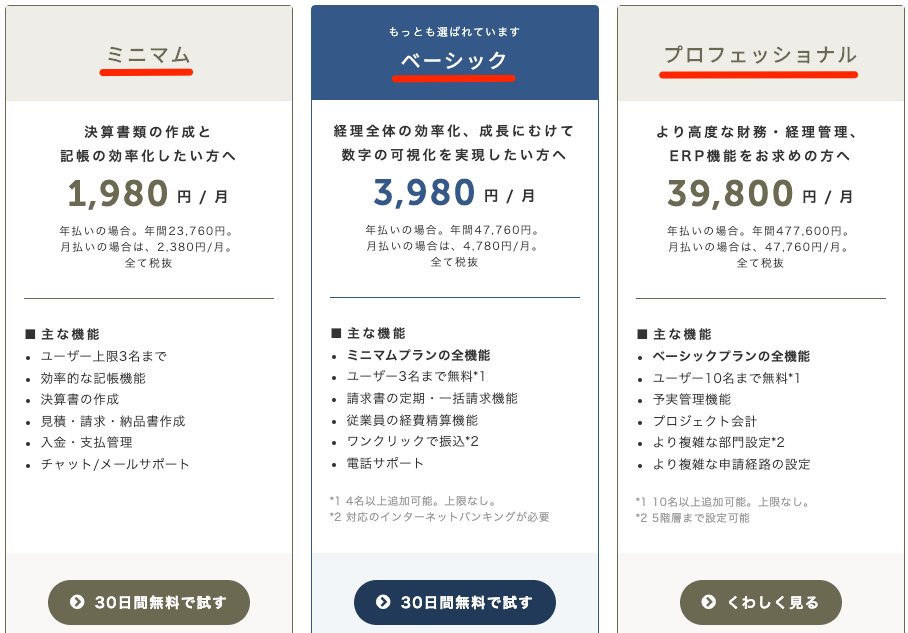This screenshot has height=633, width=908.
Task: Click the チャット/メールサポート feature item
Action: [x=115, y=464]
